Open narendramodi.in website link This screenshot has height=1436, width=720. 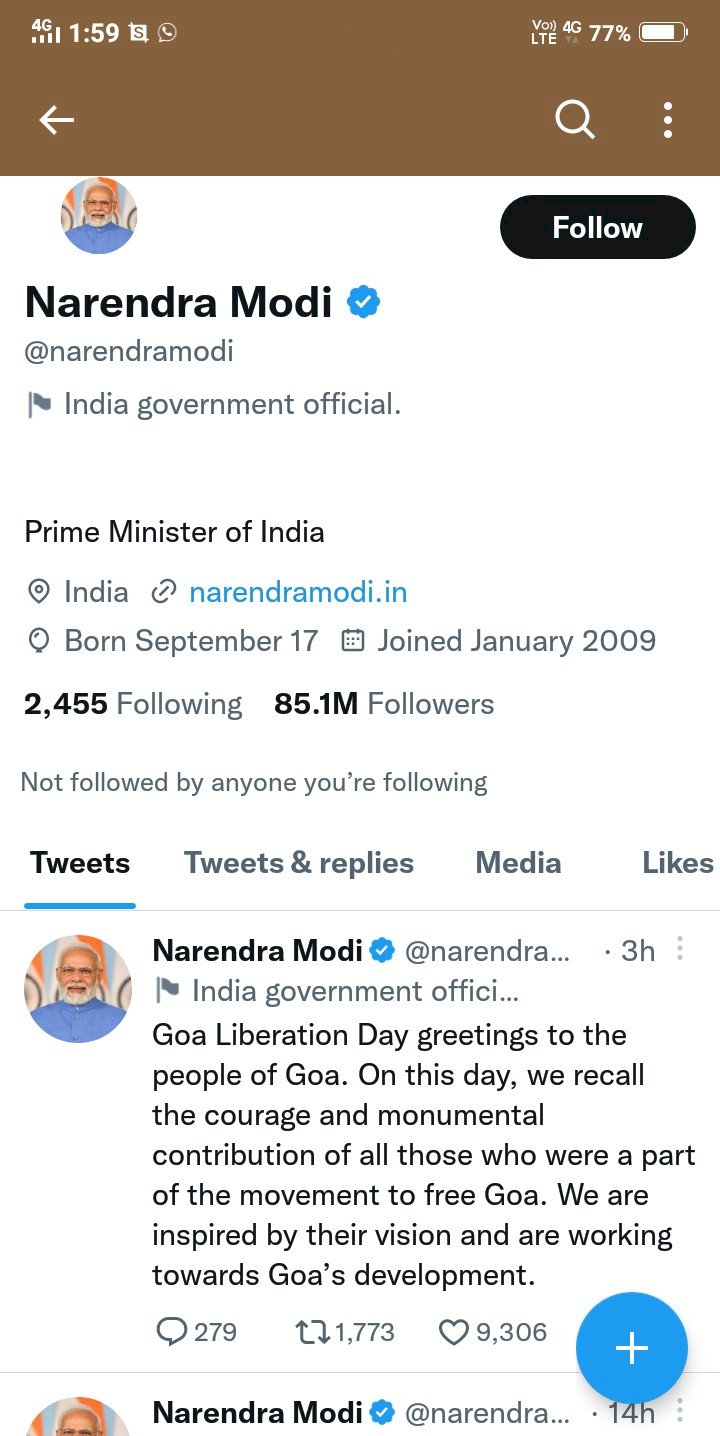tap(298, 592)
